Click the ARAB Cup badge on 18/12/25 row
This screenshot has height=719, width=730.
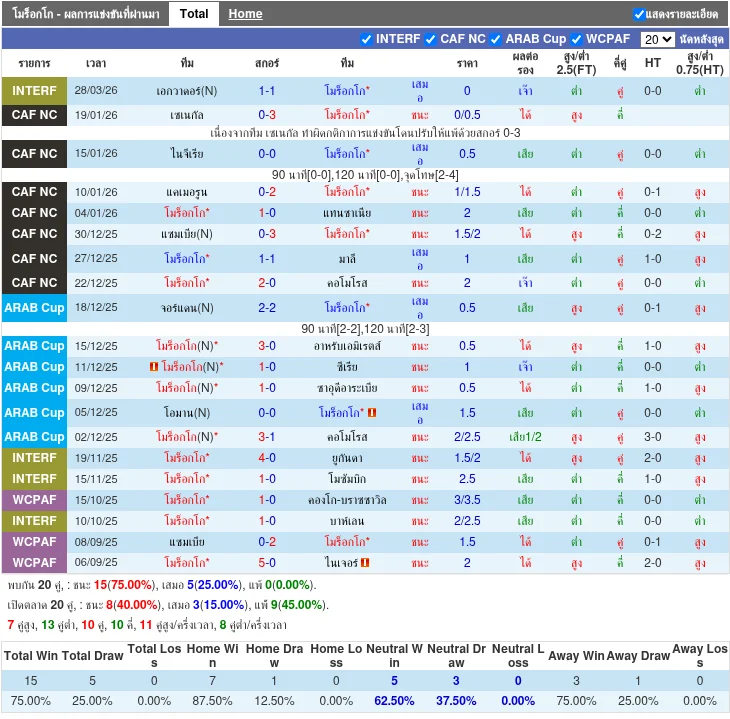coord(35,308)
